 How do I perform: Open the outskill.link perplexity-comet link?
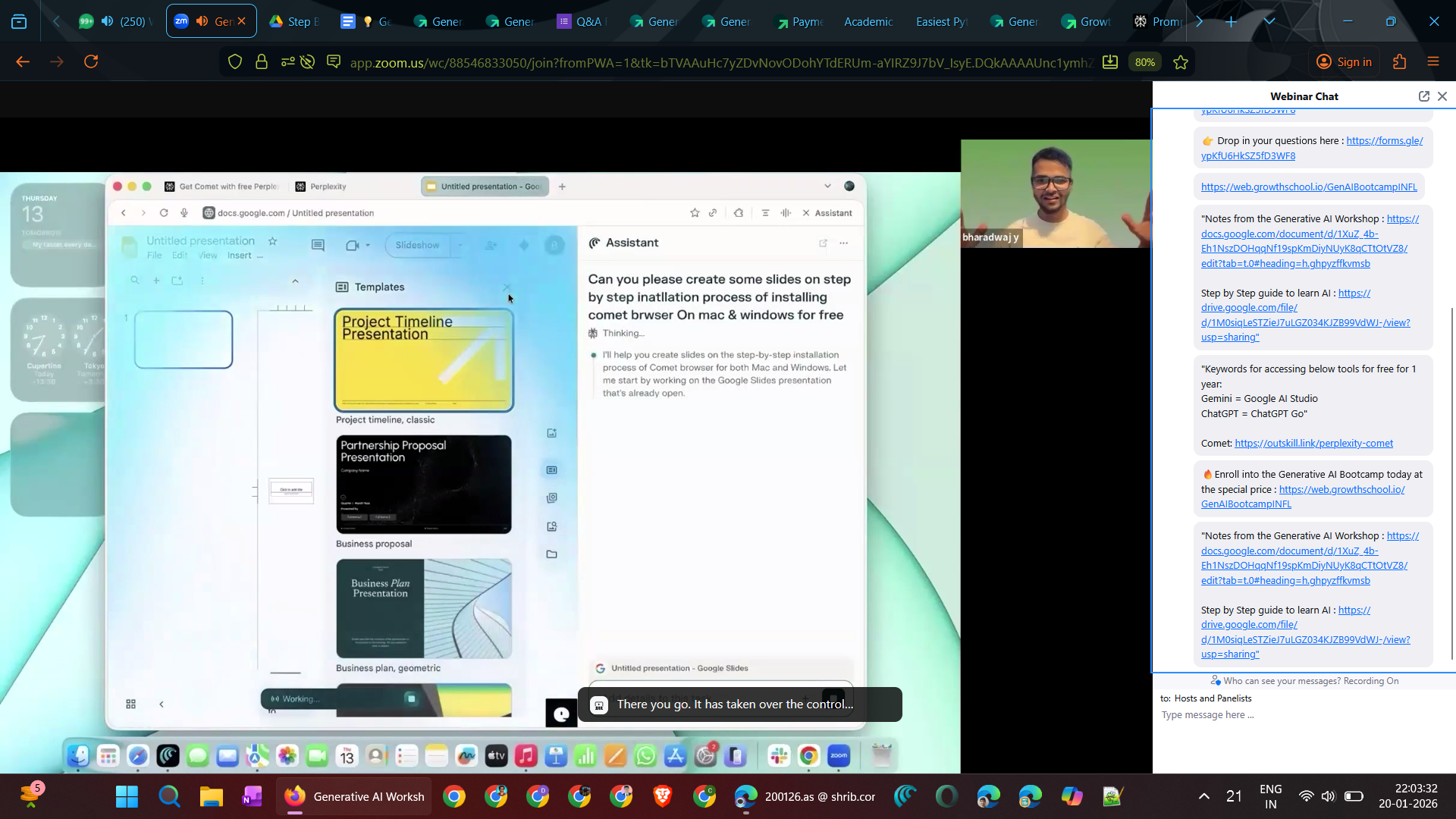coord(1313,444)
